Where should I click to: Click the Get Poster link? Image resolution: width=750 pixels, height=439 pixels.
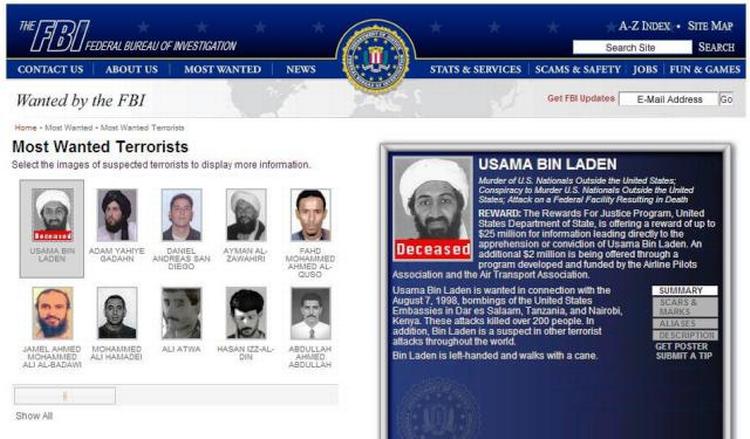(x=682, y=346)
